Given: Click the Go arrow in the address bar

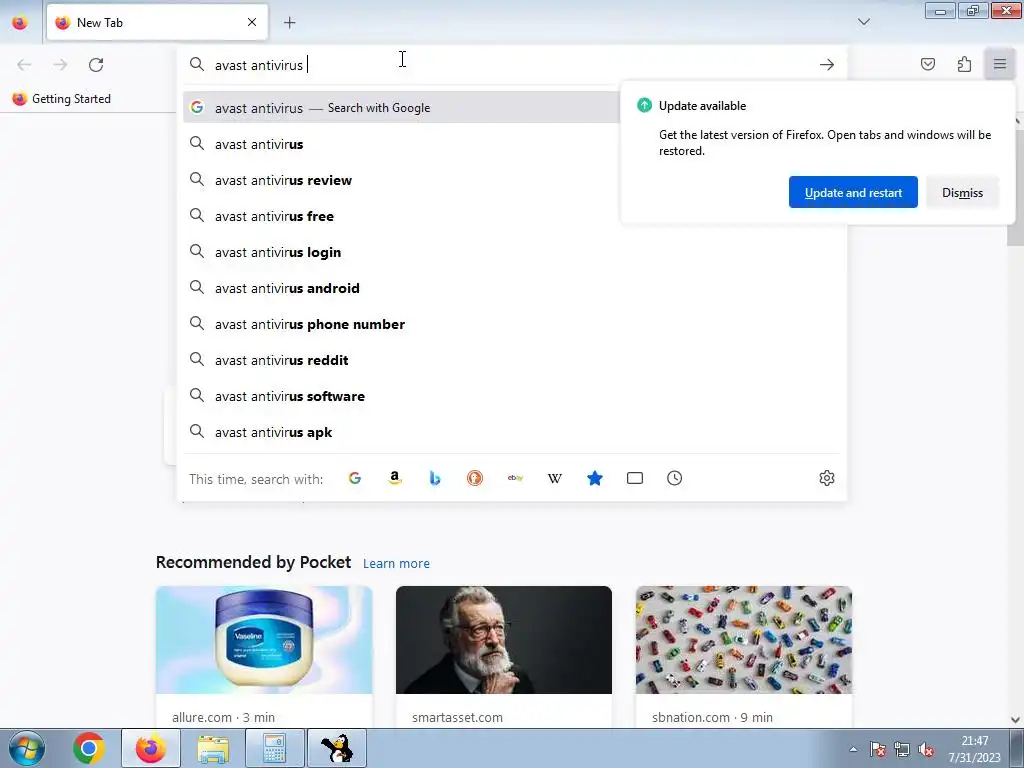Looking at the screenshot, I should coord(827,65).
